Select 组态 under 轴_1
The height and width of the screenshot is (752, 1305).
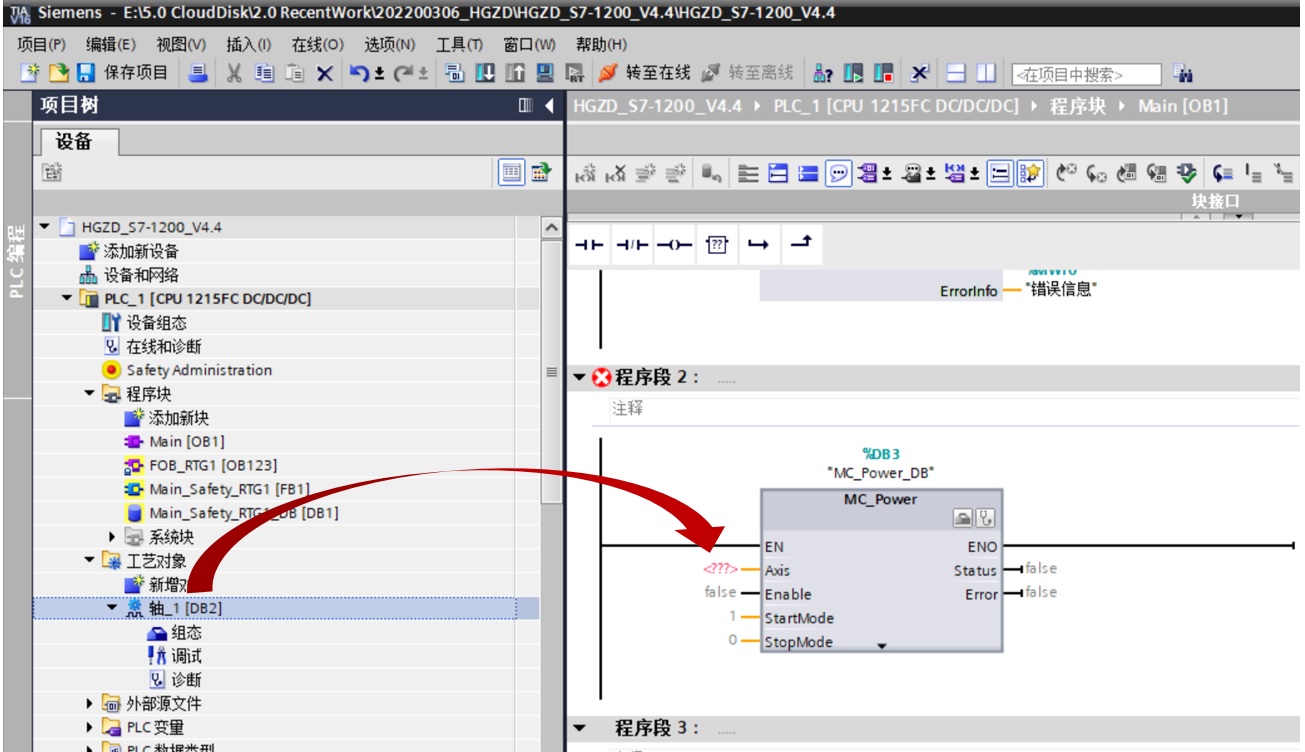click(174, 633)
